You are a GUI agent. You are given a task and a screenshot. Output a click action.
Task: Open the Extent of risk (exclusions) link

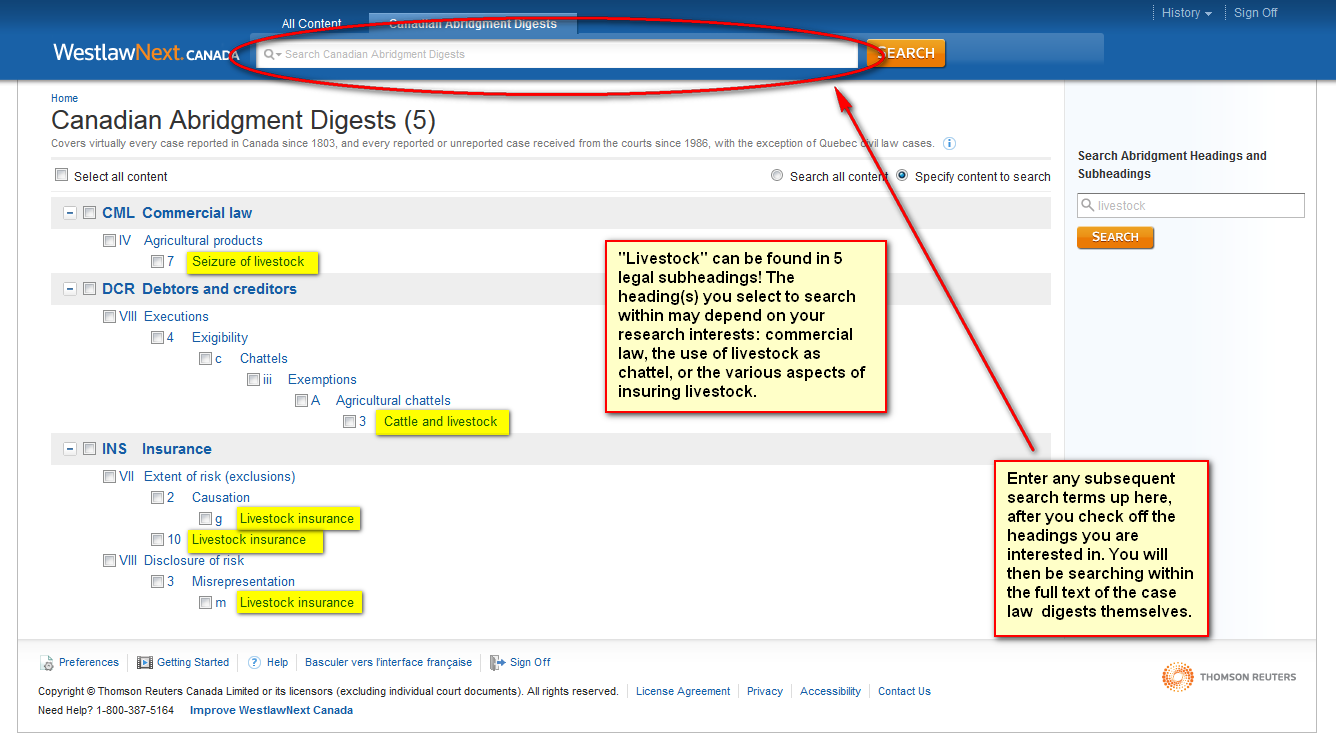(x=220, y=476)
